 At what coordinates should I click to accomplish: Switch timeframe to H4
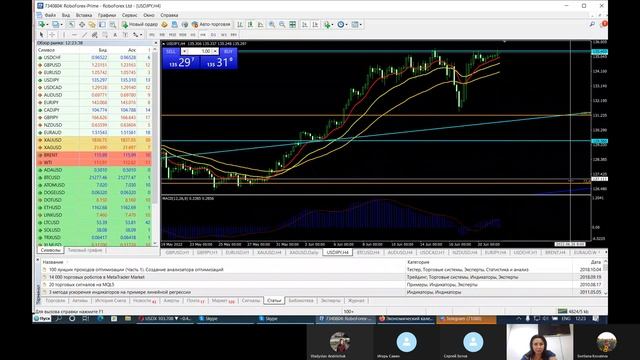(203, 35)
